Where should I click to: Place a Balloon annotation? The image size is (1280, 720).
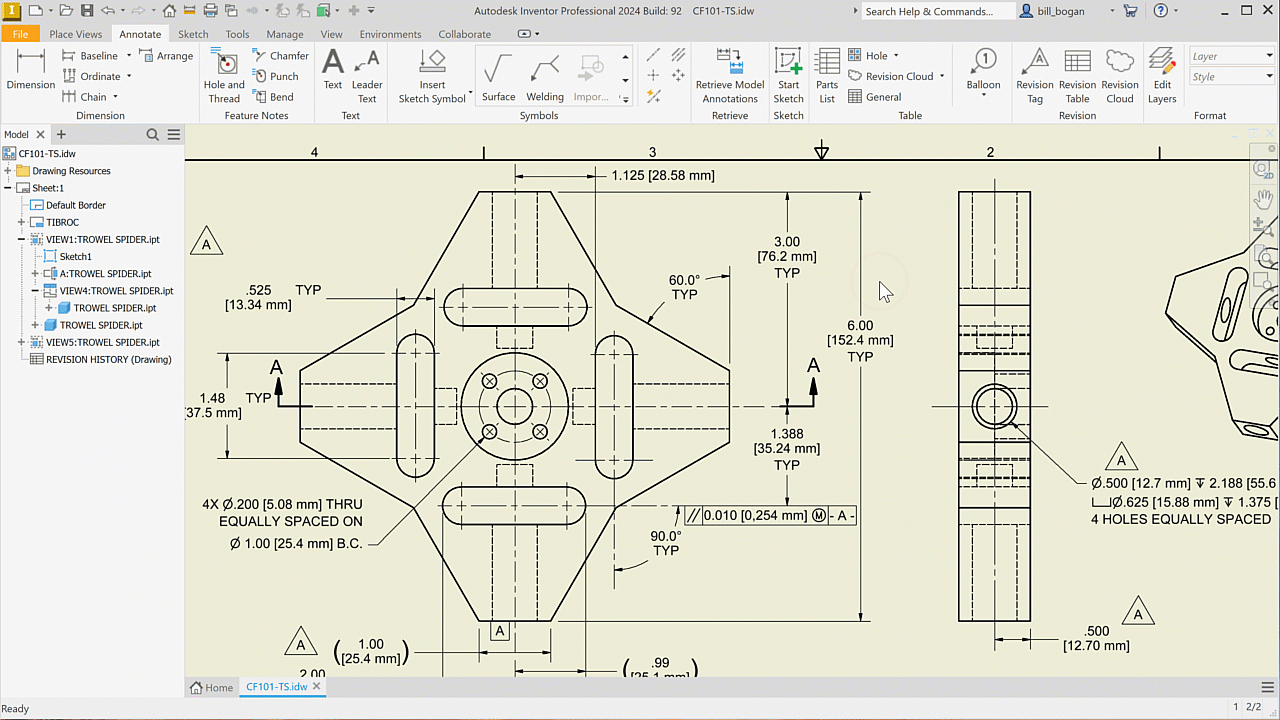click(x=983, y=70)
